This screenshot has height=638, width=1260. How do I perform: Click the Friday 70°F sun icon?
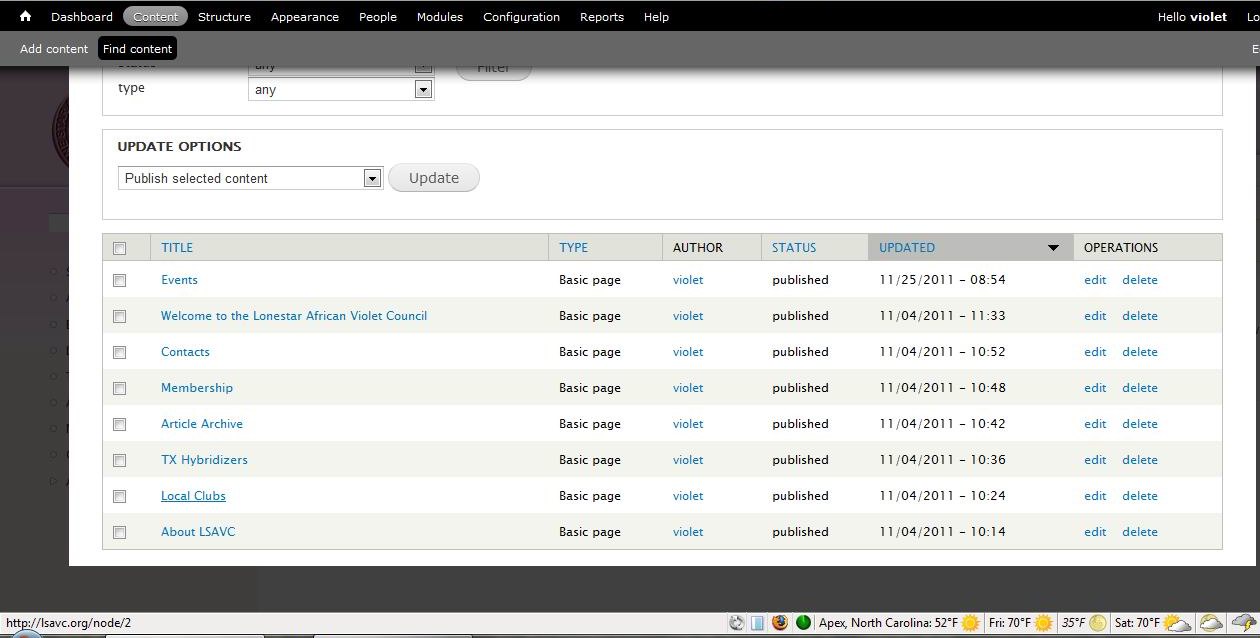tap(1044, 623)
